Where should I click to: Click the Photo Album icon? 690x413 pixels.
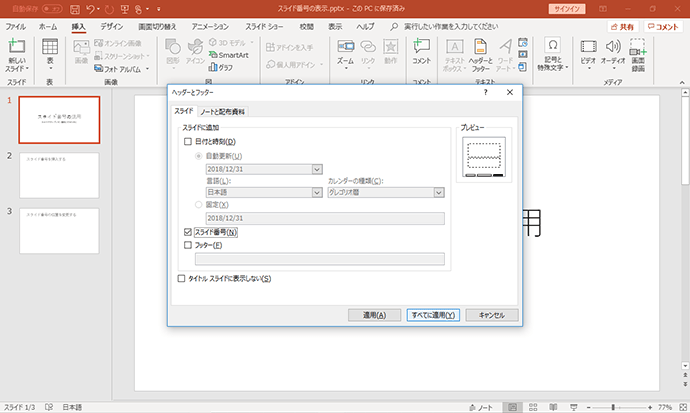(x=99, y=69)
